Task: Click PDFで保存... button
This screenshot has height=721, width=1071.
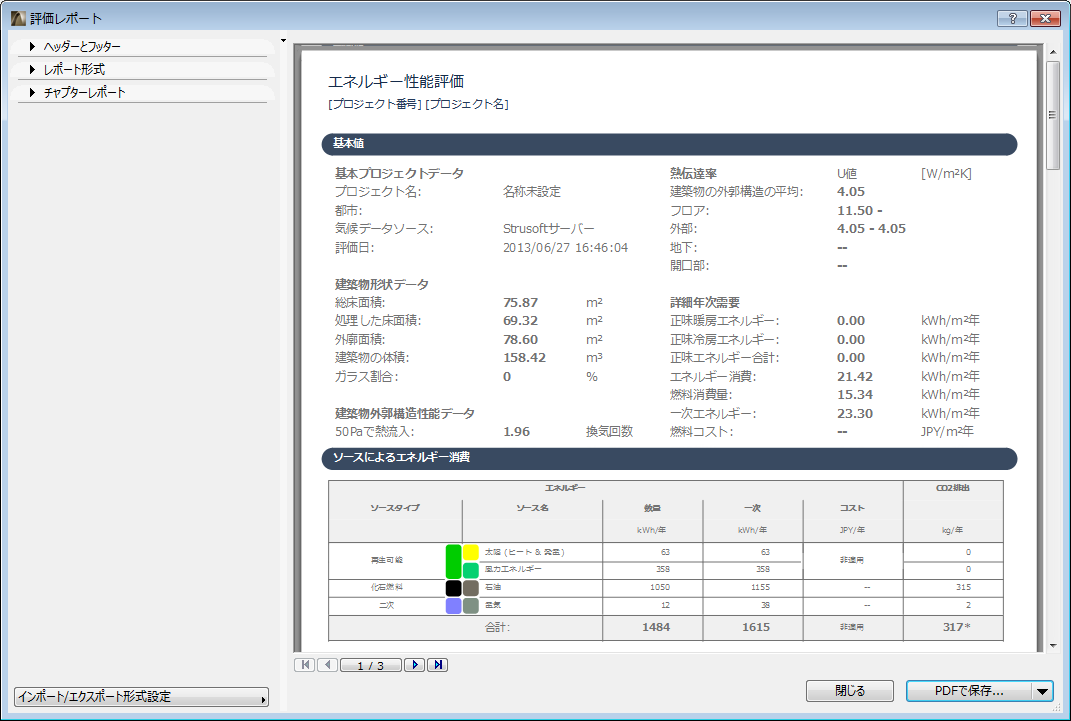Action: [x=969, y=691]
